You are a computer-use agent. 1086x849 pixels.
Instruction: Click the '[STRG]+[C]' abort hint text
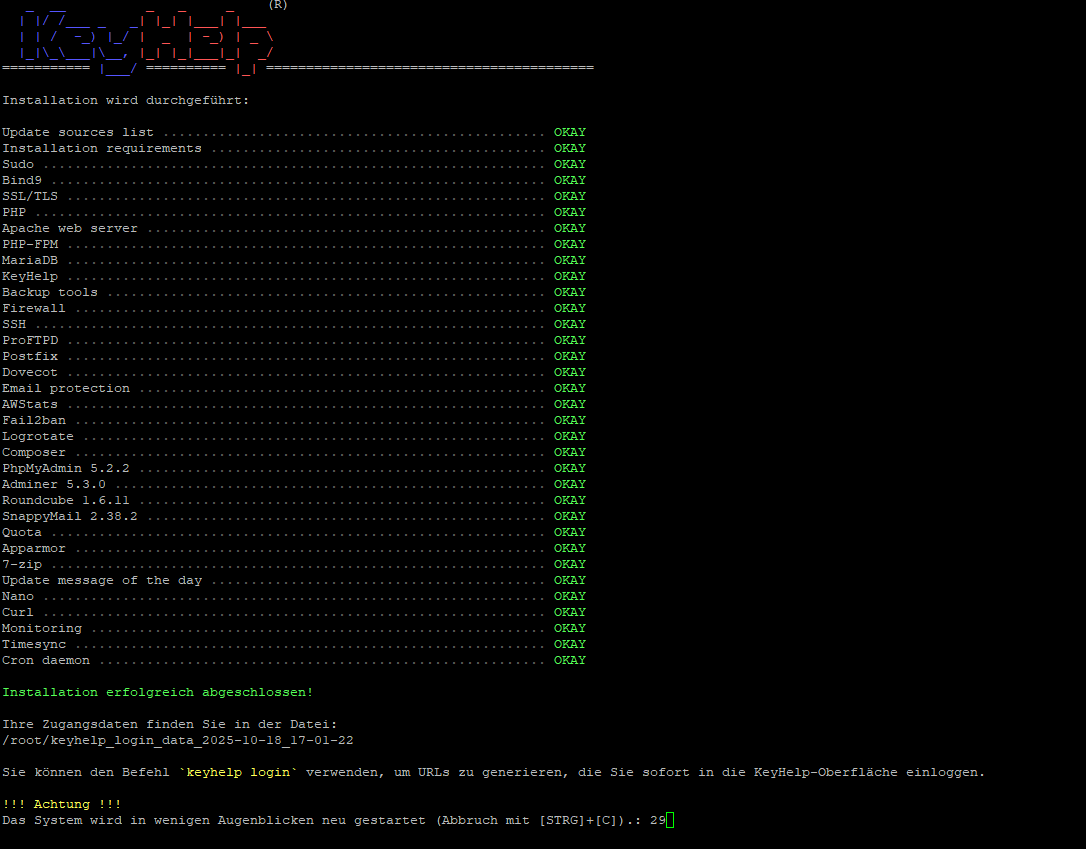(x=578, y=821)
